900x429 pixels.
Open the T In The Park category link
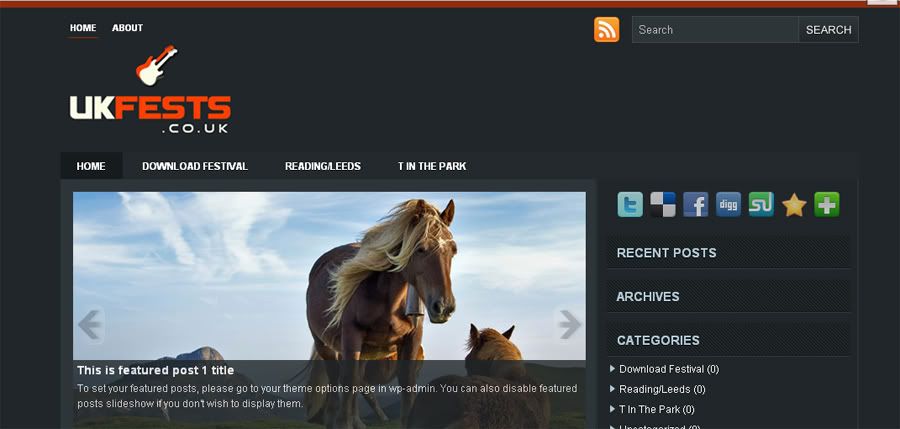click(x=649, y=409)
